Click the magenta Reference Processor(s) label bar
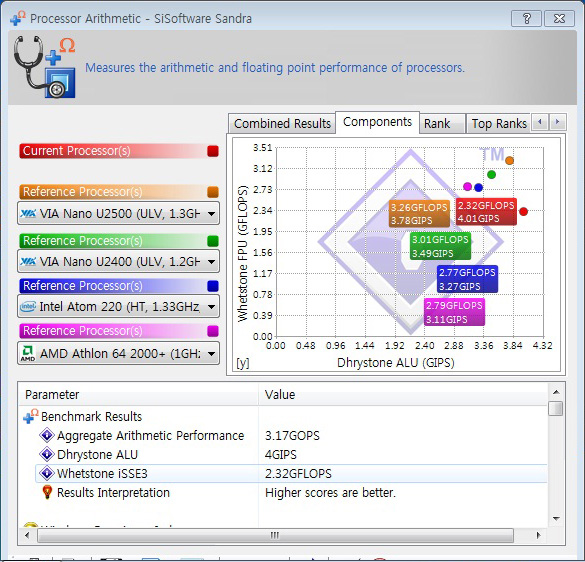Viewport: 585px width, 562px height. pos(119,331)
